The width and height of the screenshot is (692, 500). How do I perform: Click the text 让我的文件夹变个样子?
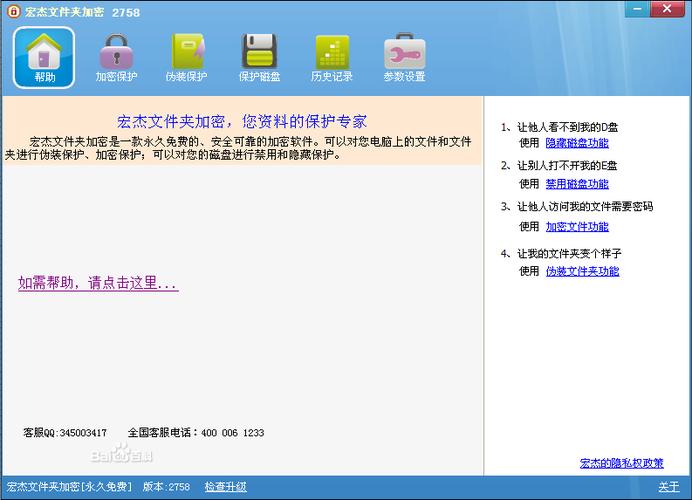(569, 253)
